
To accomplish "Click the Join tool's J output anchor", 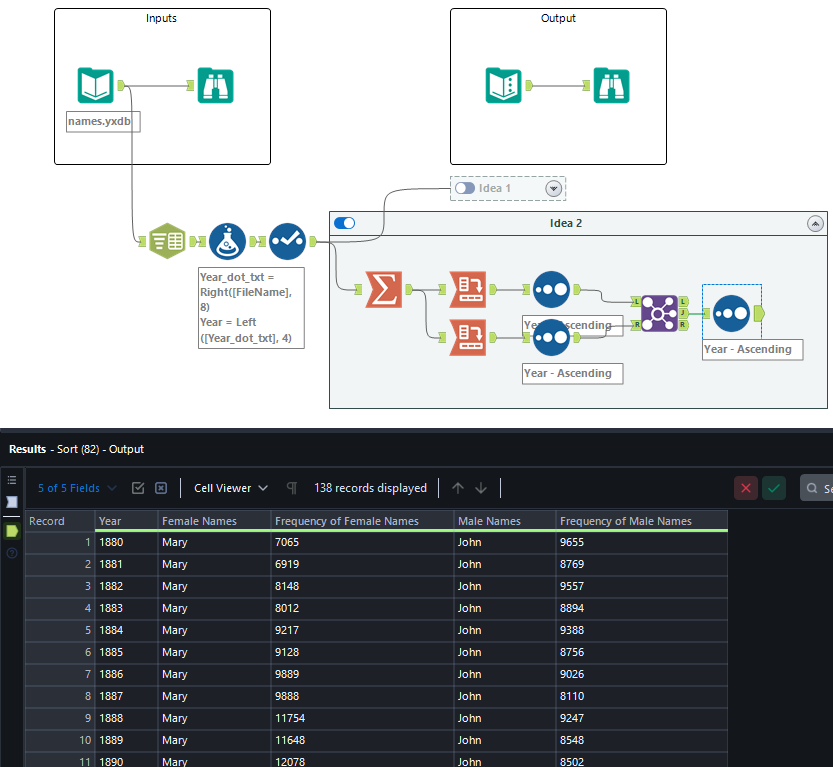I will click(x=684, y=313).
